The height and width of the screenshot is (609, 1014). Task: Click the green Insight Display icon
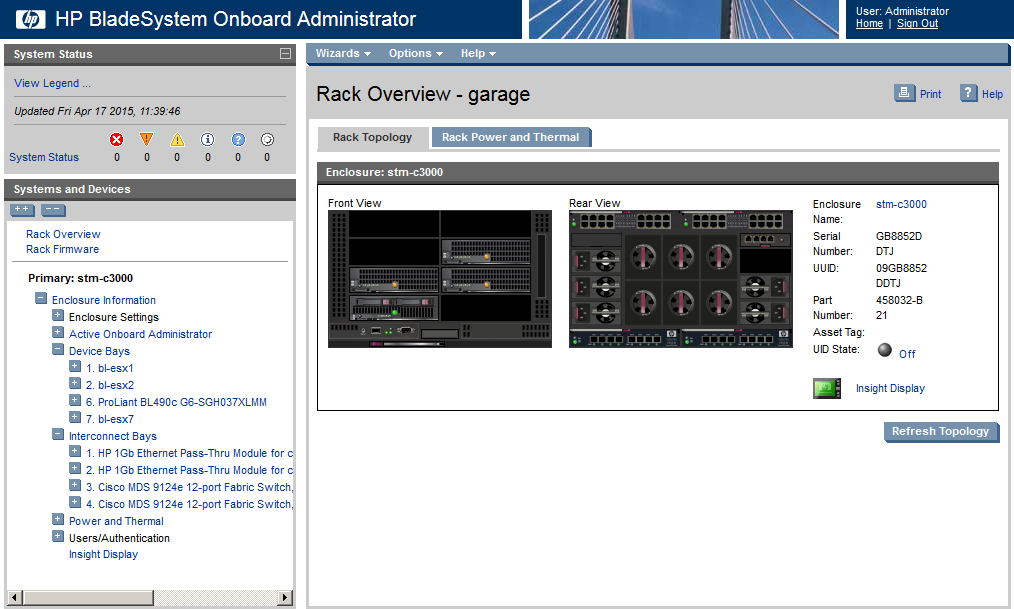tap(826, 388)
